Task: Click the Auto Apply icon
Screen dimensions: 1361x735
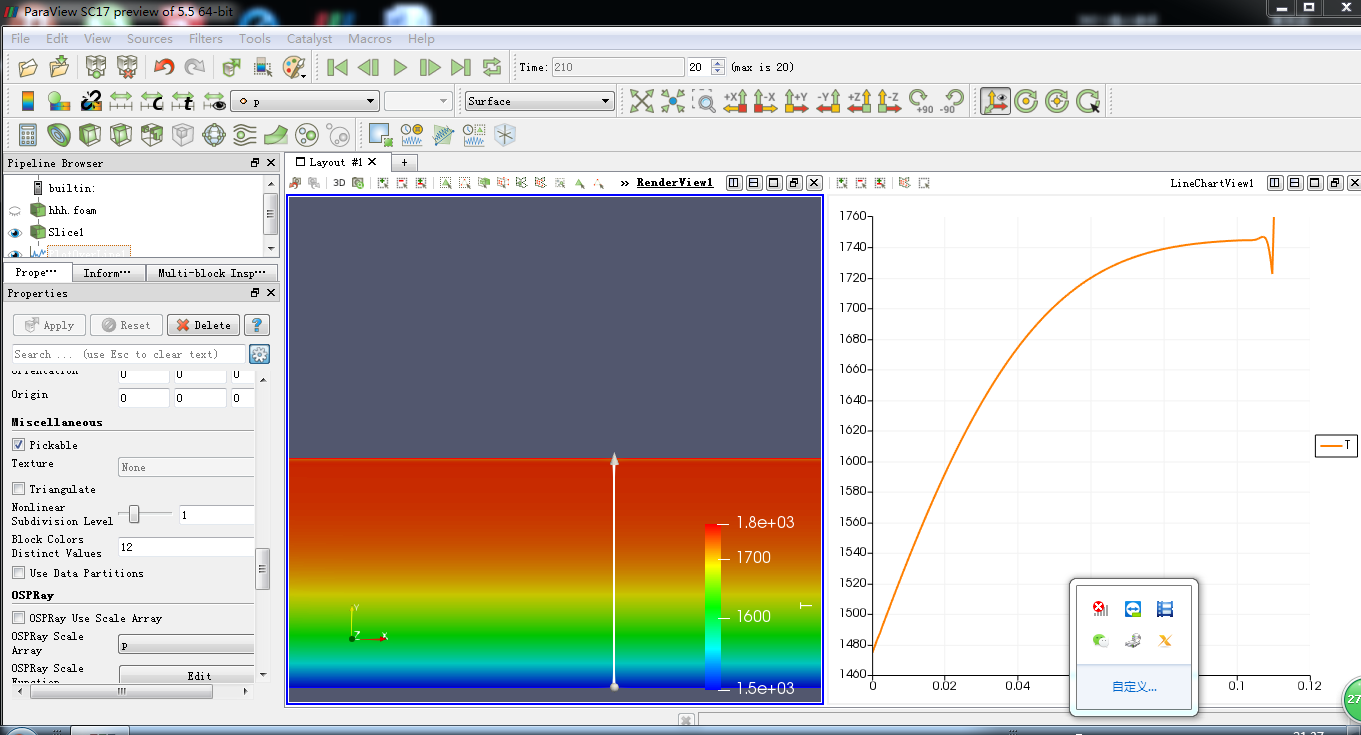Action: click(231, 67)
